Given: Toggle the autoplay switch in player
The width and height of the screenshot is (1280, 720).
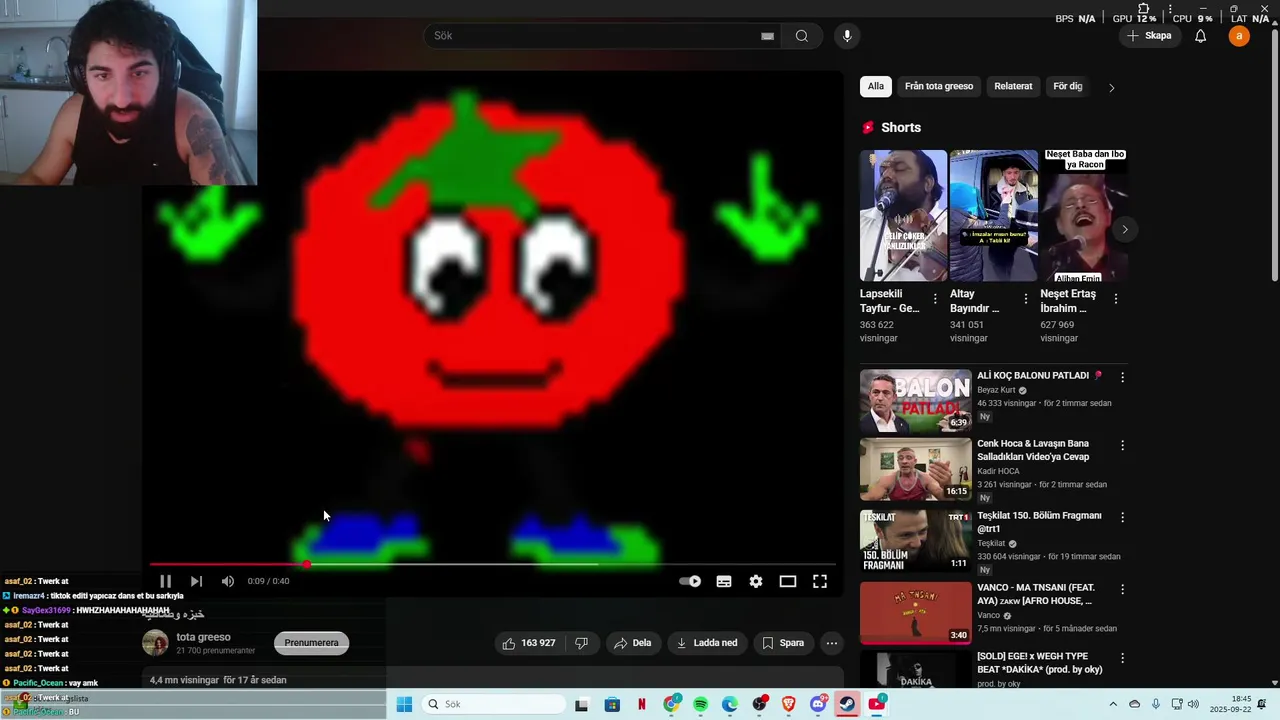Looking at the screenshot, I should (690, 581).
